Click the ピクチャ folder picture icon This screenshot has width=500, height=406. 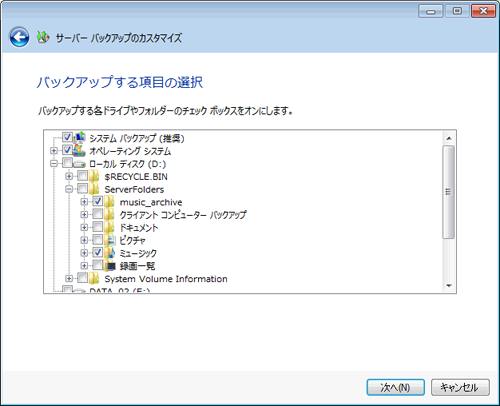110,240
